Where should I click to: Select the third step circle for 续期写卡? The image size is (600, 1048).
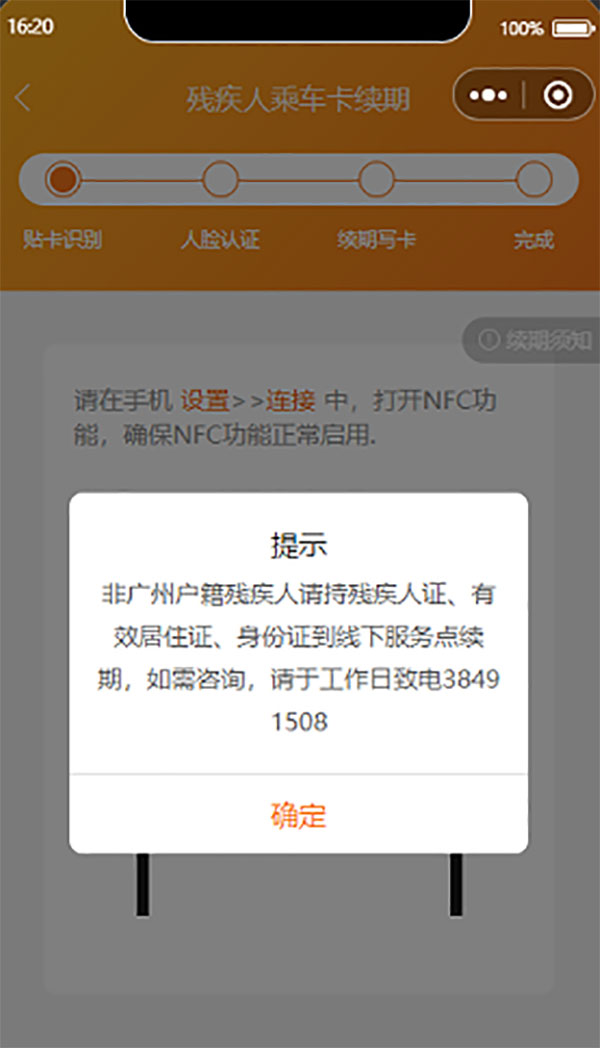click(x=377, y=179)
